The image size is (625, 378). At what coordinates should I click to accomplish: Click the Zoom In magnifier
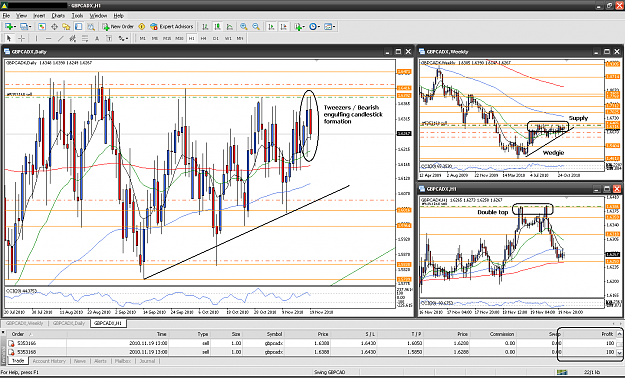(x=244, y=27)
